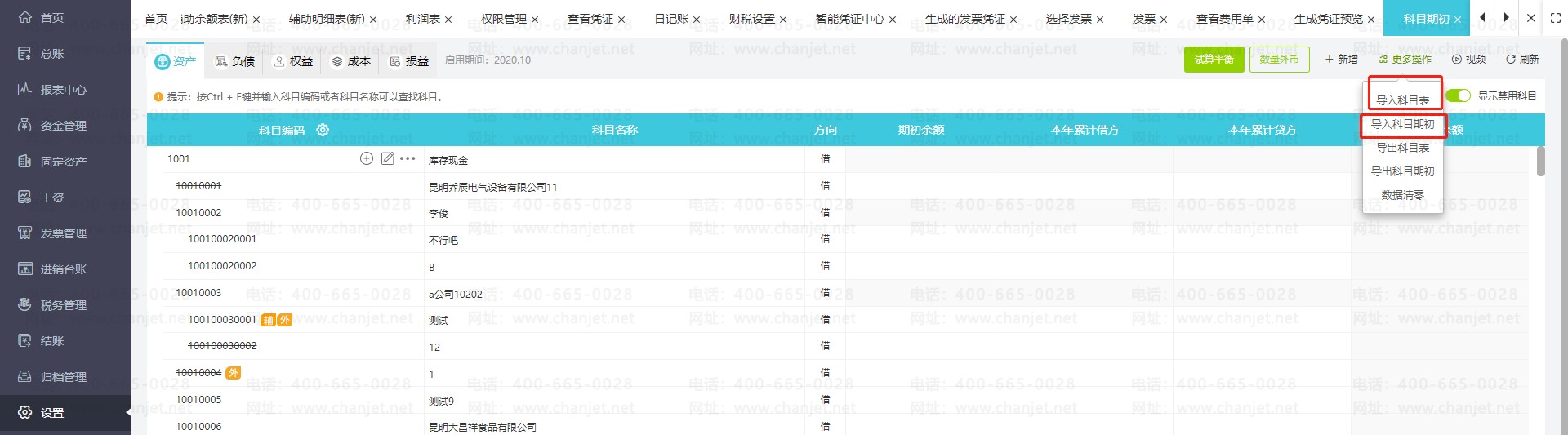Select account code 10010002

[x=198, y=213]
